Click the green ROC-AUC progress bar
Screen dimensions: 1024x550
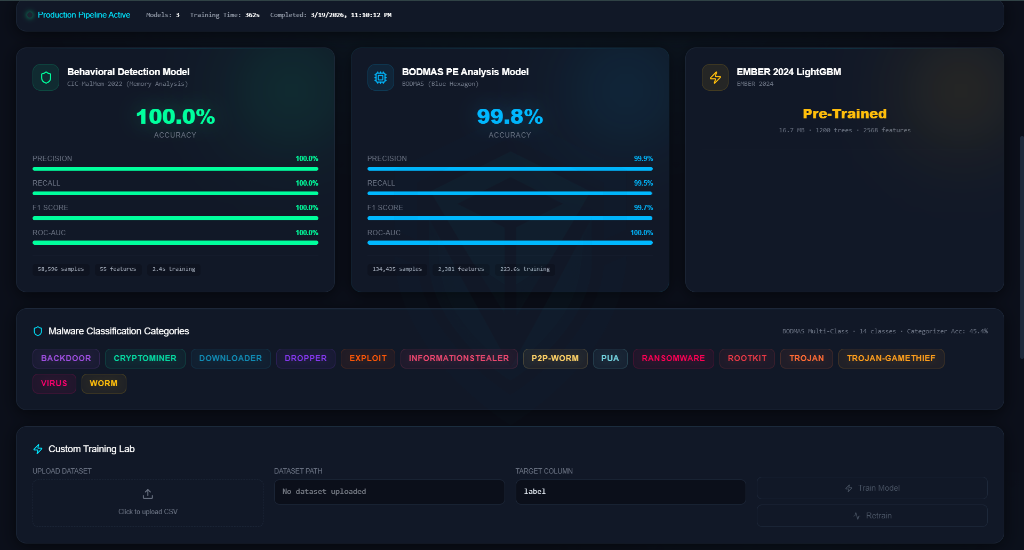click(x=175, y=243)
